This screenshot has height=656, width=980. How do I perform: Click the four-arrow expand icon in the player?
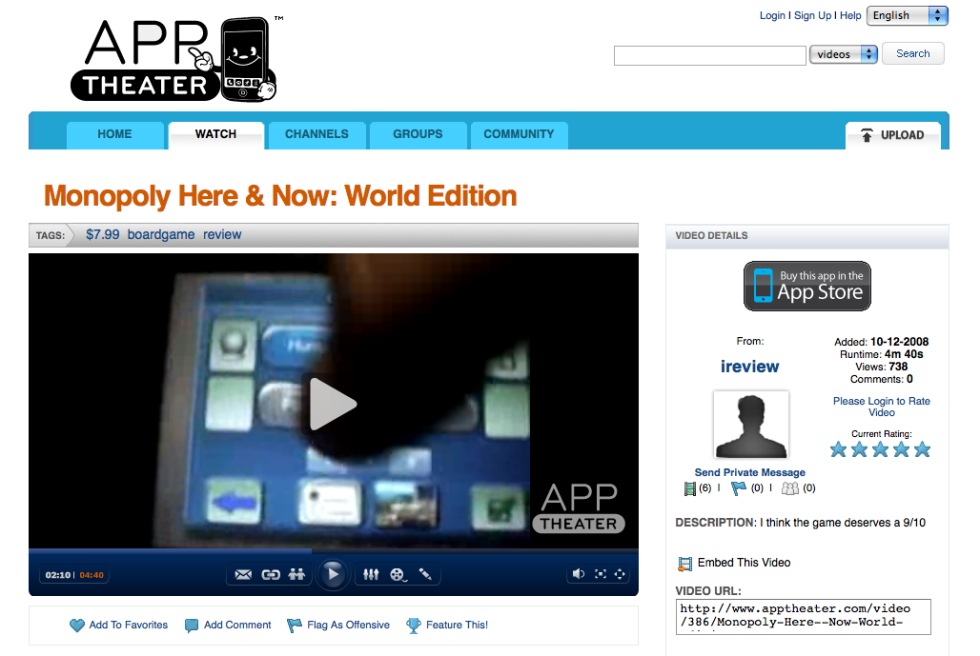(619, 574)
